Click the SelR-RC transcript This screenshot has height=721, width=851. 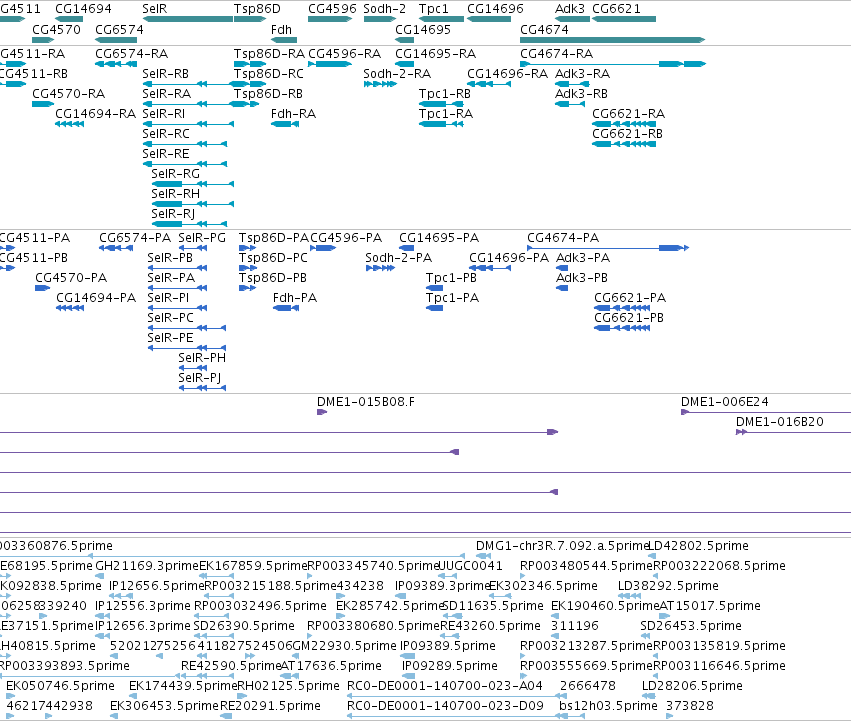coord(185,144)
